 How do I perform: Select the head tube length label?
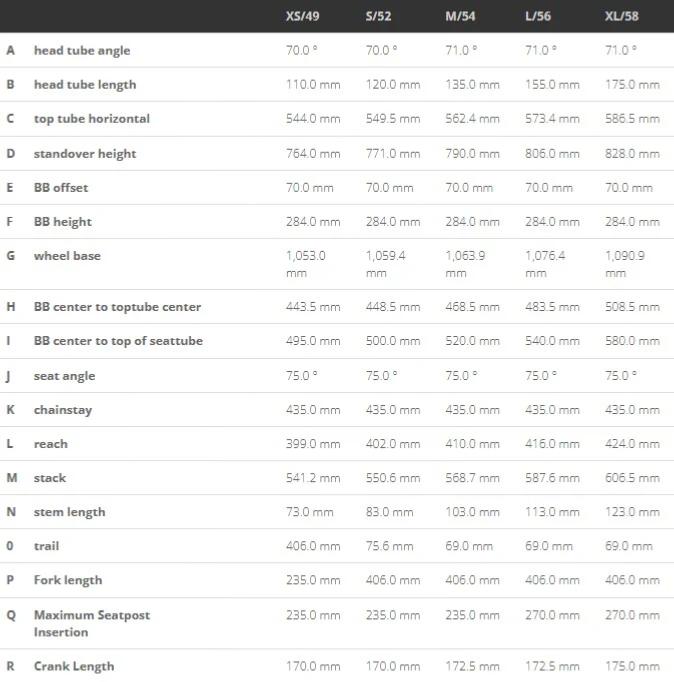pyautogui.click(x=85, y=85)
